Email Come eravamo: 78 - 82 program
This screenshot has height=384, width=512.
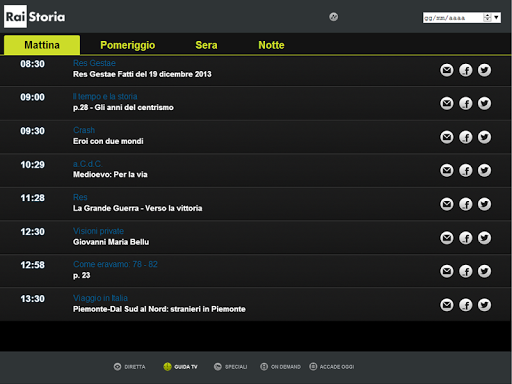point(447,271)
